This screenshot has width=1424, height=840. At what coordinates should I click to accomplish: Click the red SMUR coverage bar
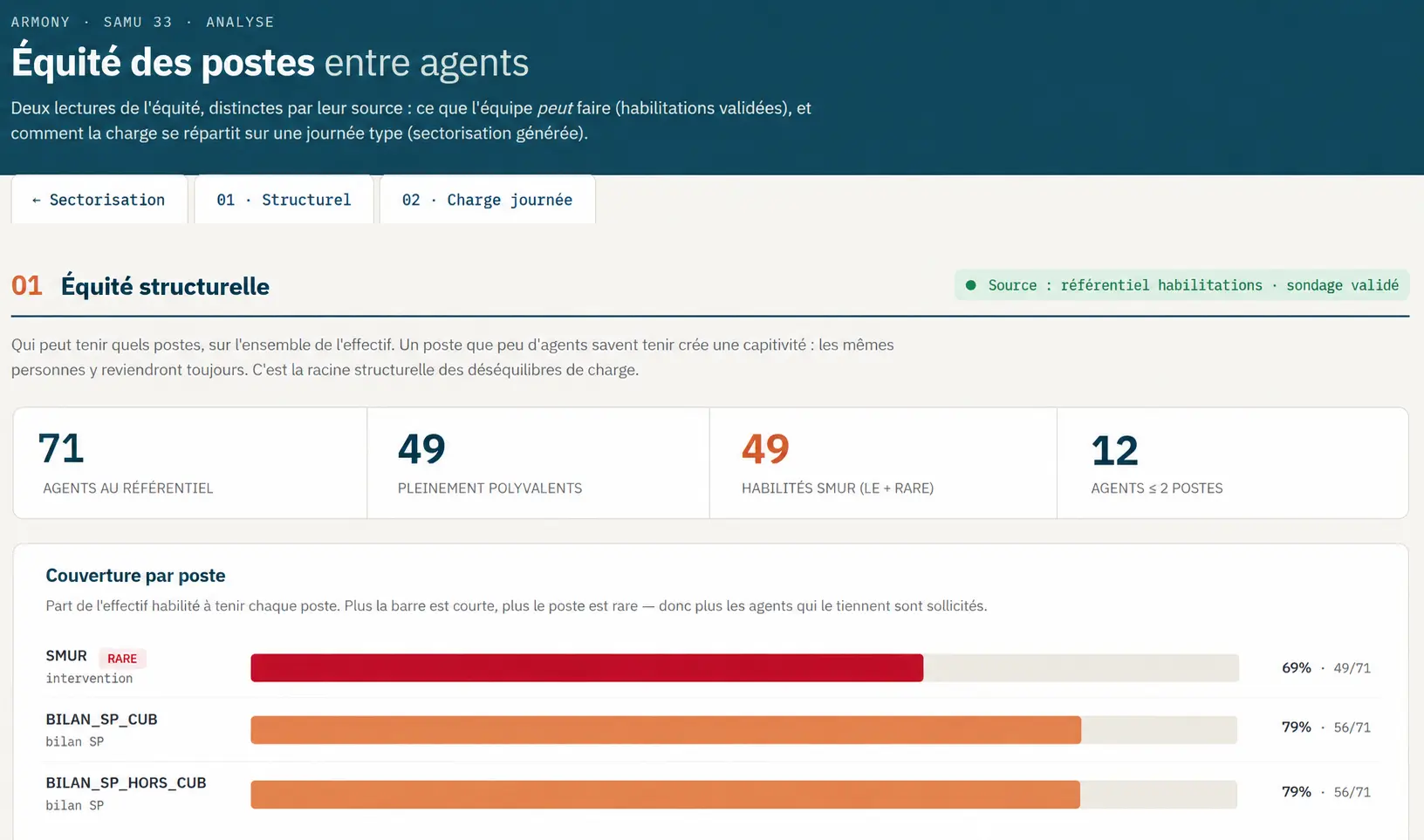(586, 668)
